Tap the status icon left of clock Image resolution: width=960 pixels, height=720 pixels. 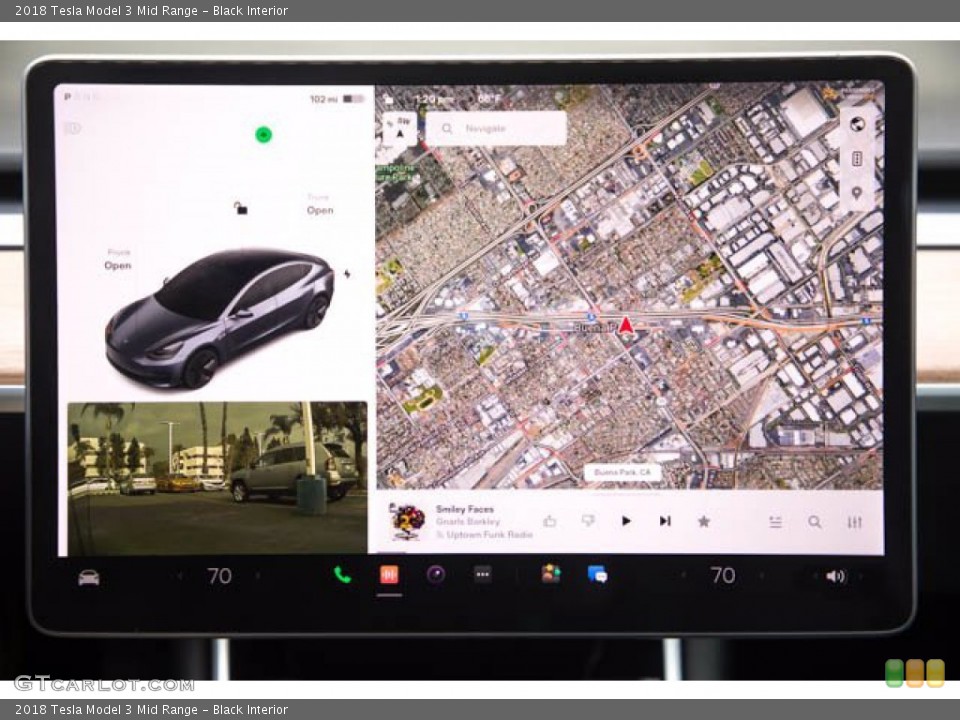coord(389,99)
